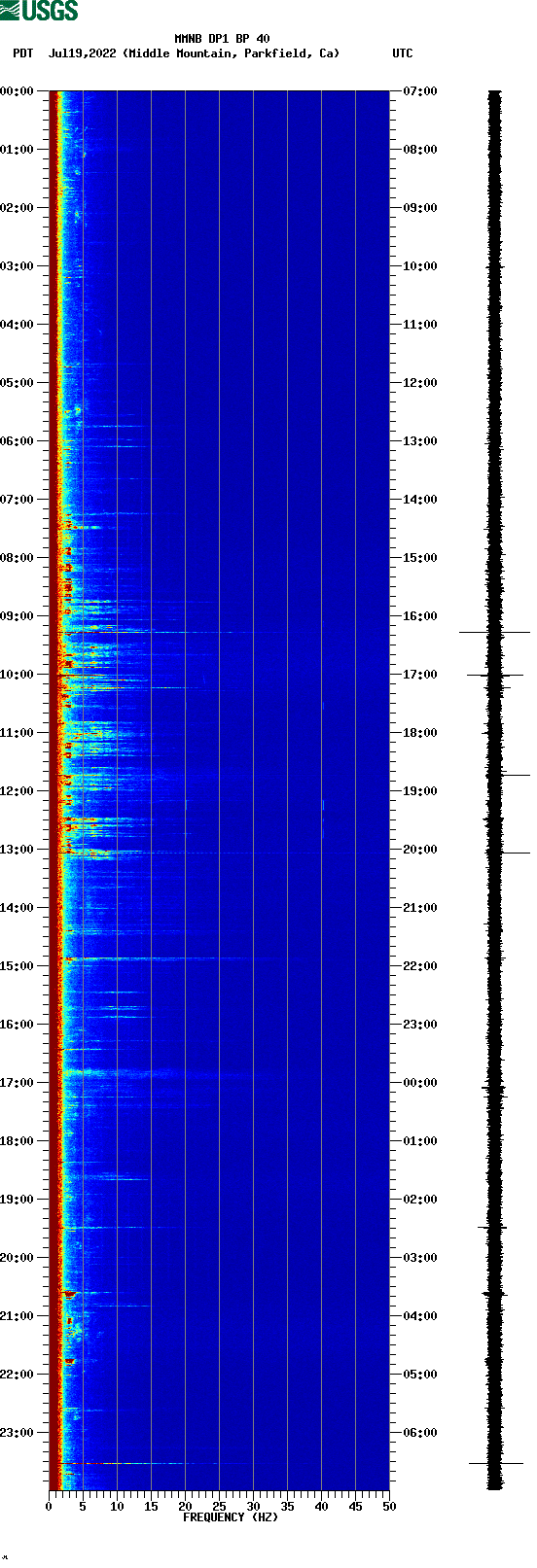Click the 15:00 label on the PDT axis
Viewport: 537px width, 1568px height.
point(17,966)
